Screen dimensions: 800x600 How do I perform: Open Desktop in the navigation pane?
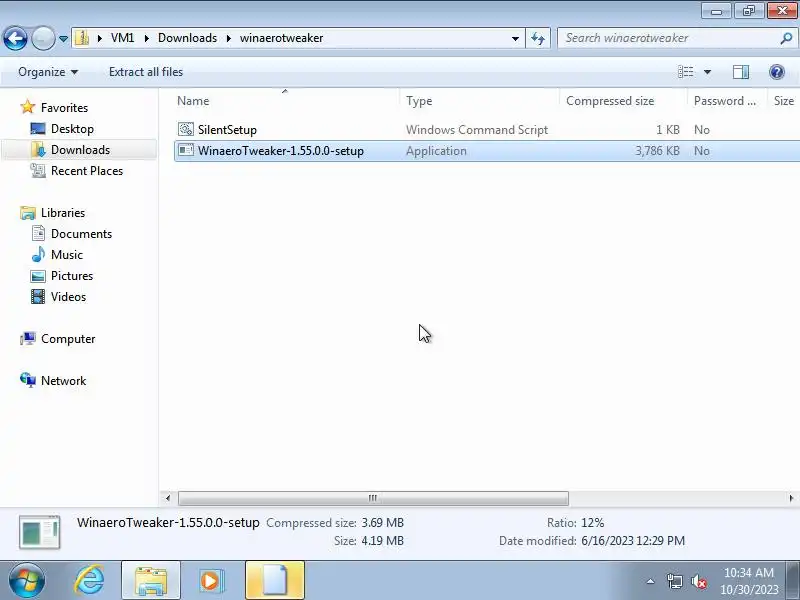click(x=72, y=129)
